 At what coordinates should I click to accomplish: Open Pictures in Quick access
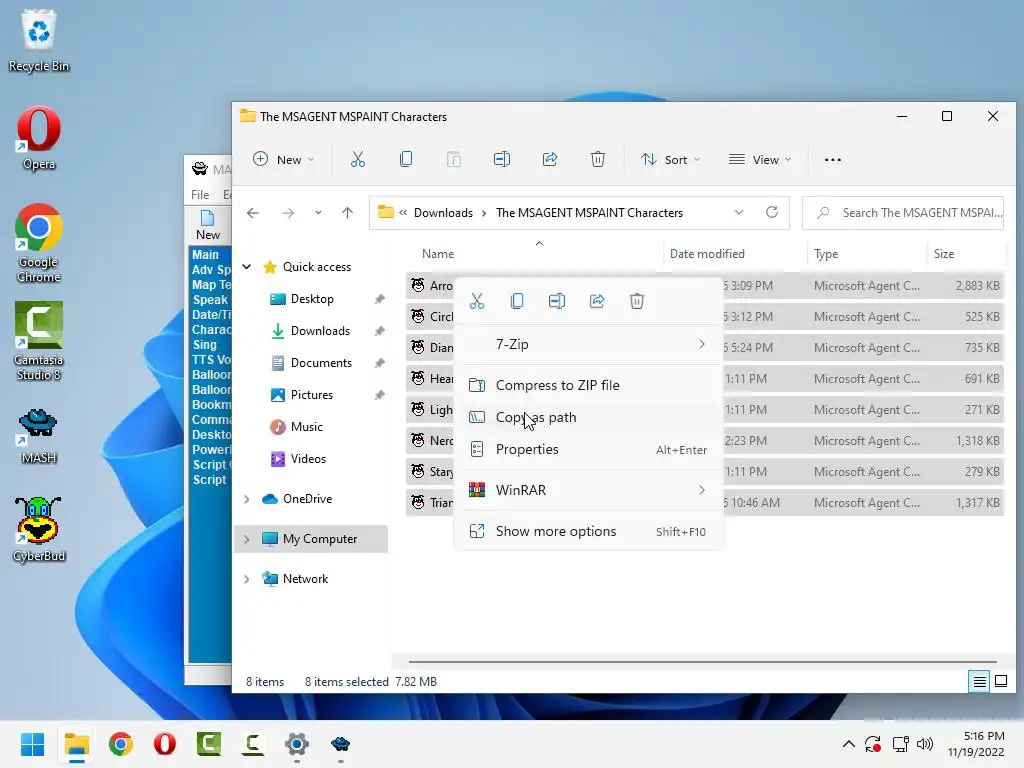(312, 395)
